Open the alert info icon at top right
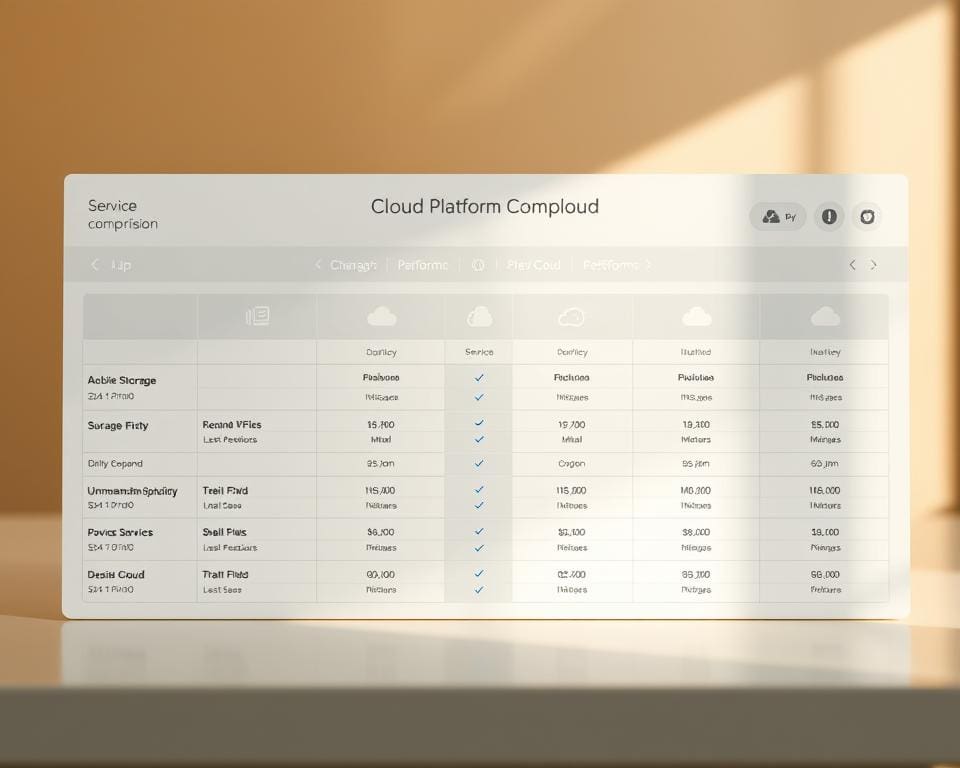The height and width of the screenshot is (768, 960). [828, 216]
